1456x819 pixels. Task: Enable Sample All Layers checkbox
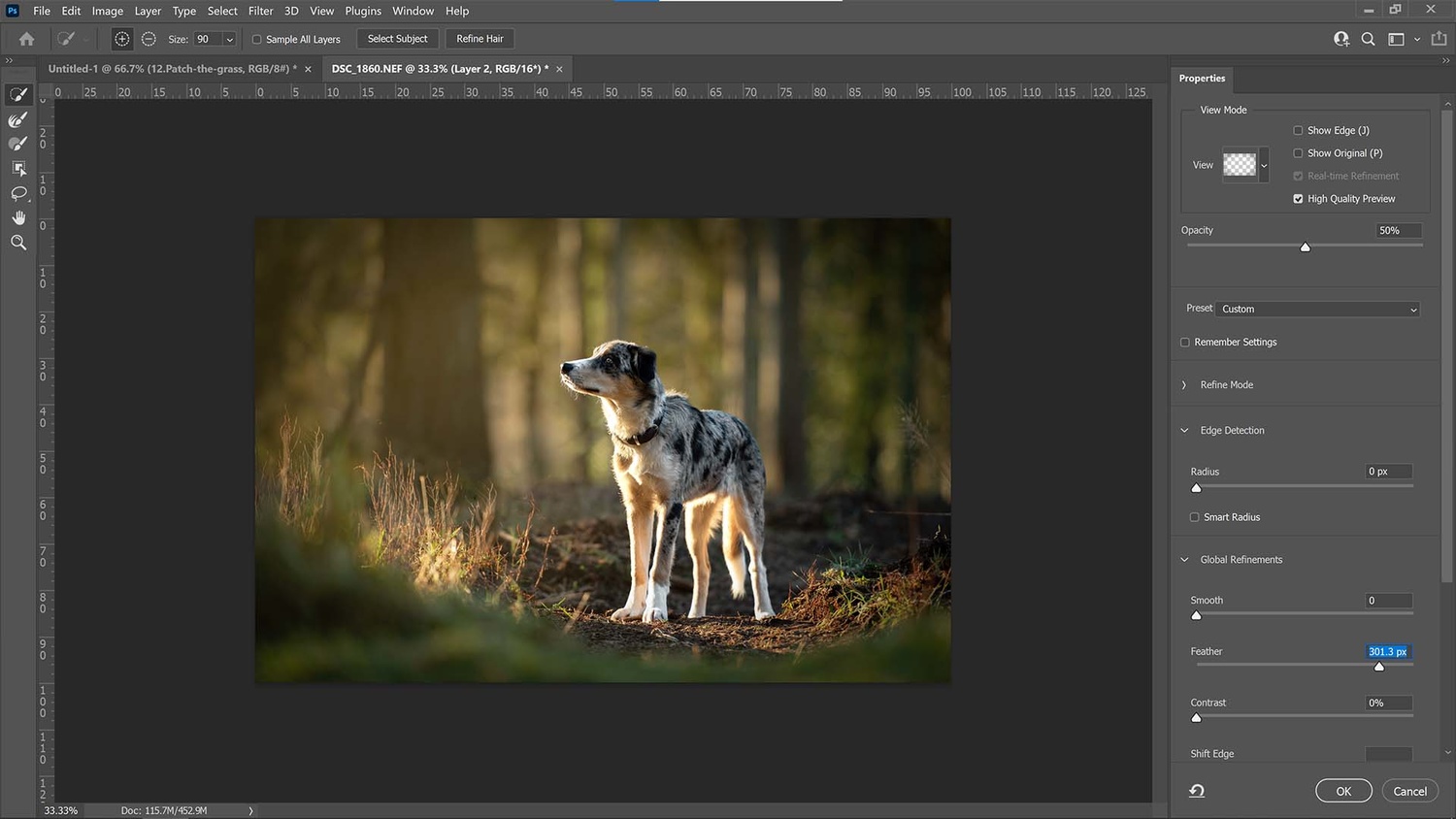257,39
